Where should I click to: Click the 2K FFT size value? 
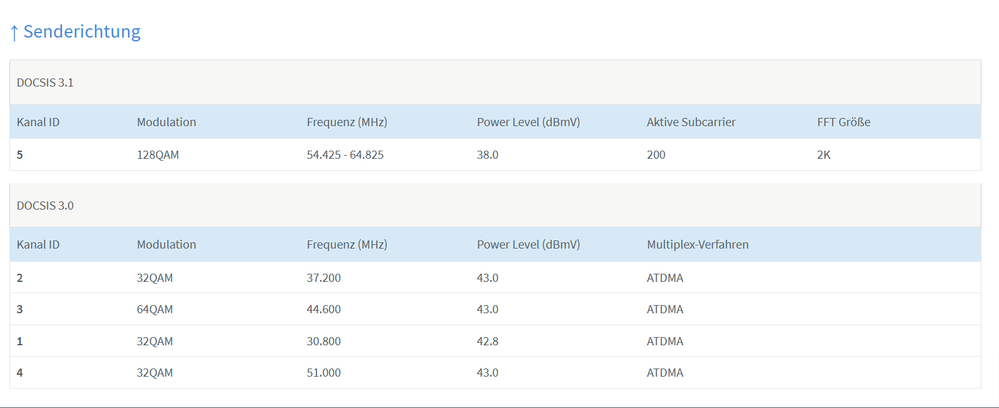pos(825,155)
